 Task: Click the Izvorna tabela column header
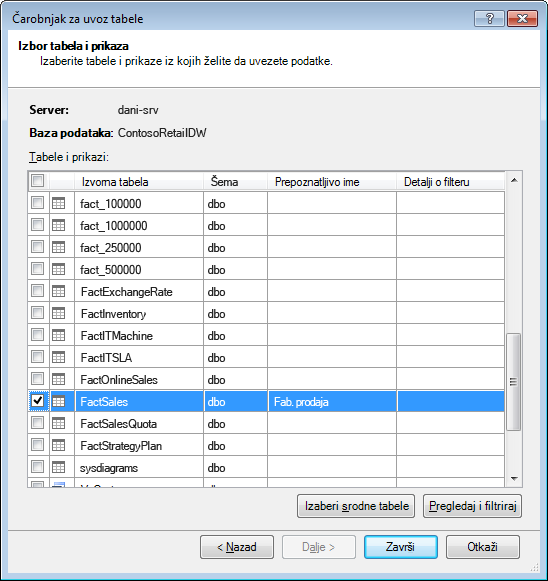click(x=139, y=182)
